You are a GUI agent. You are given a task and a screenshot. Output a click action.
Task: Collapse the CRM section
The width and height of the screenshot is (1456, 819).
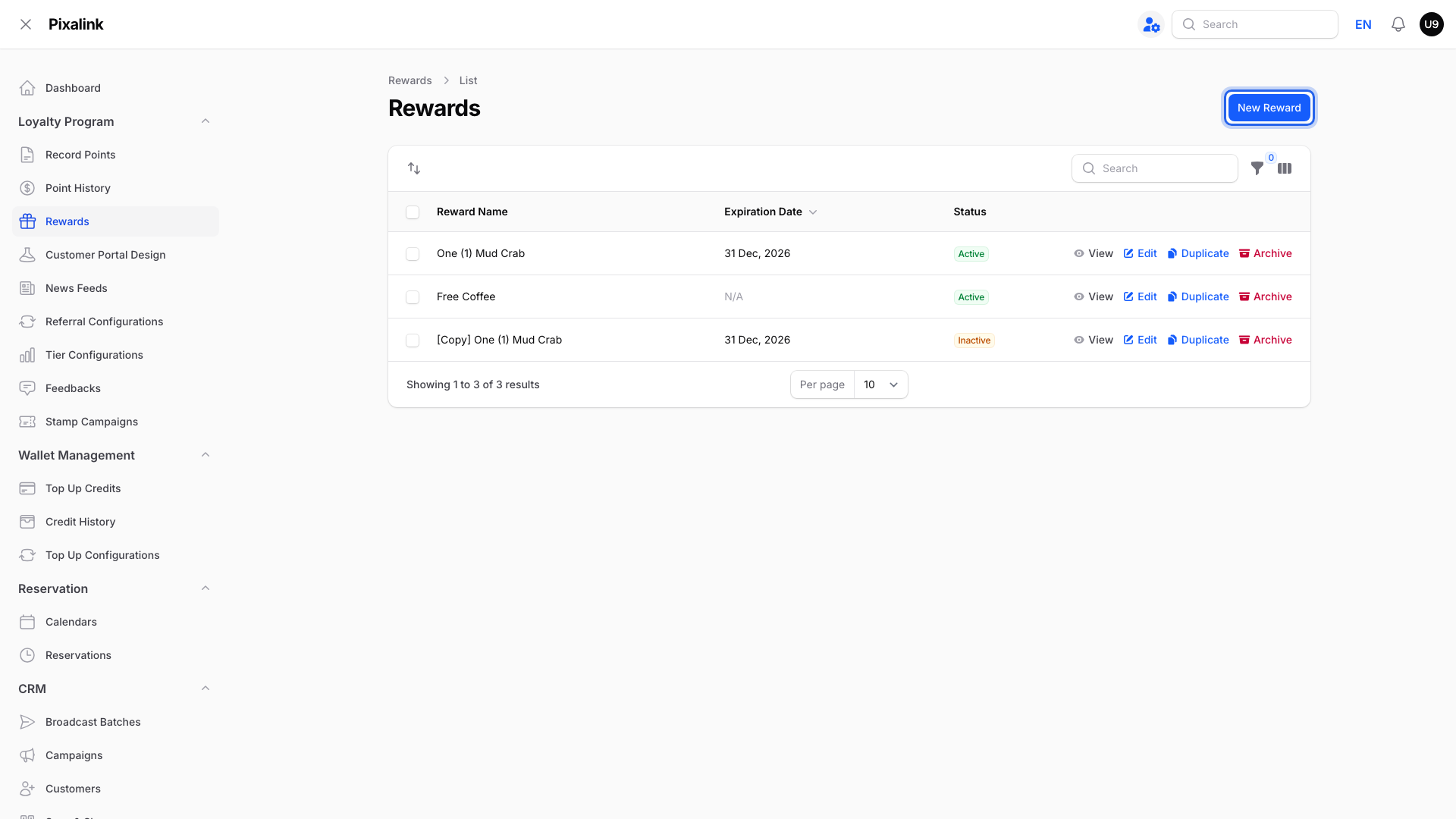click(206, 689)
